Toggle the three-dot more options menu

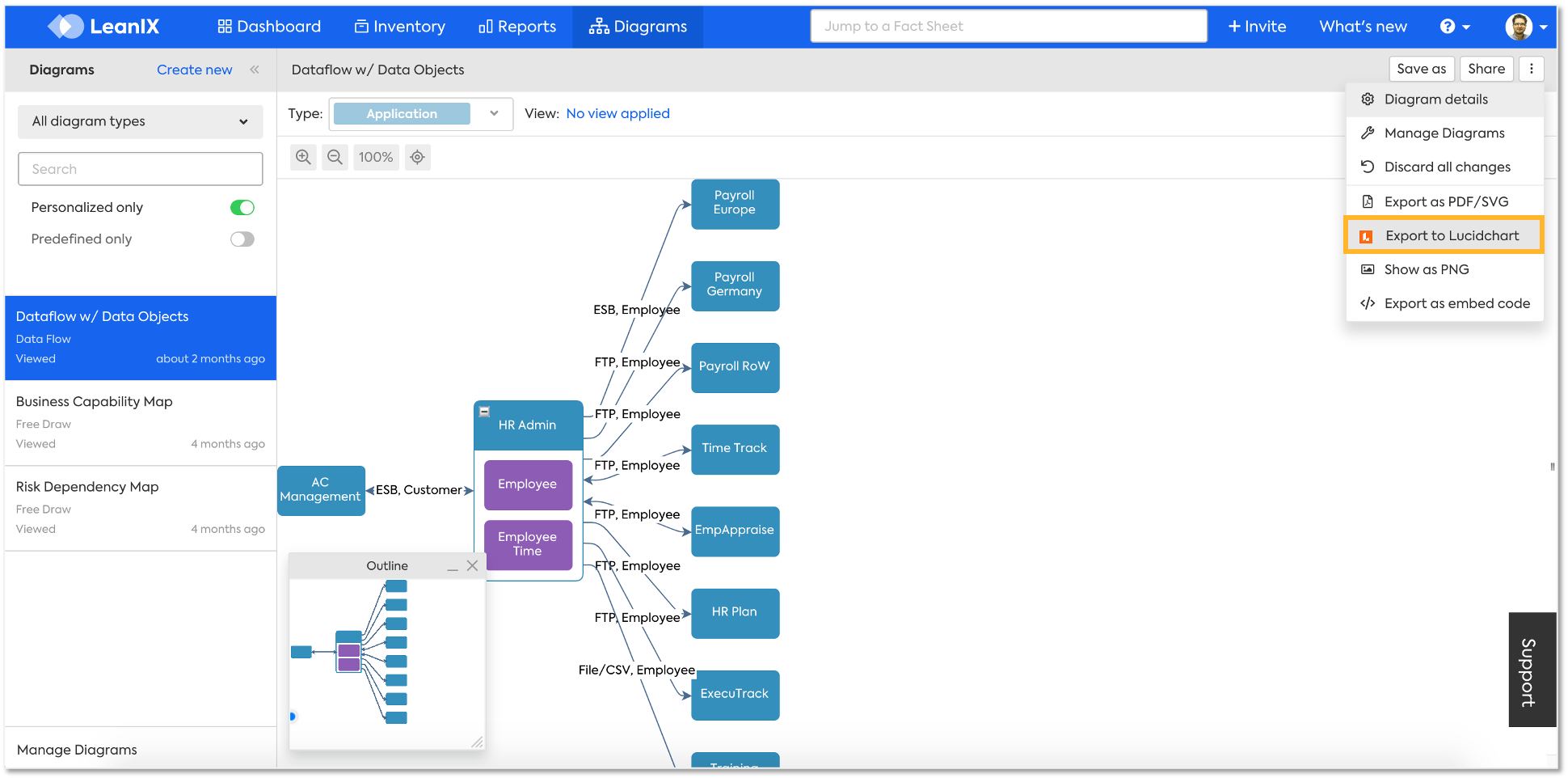pos(1532,69)
